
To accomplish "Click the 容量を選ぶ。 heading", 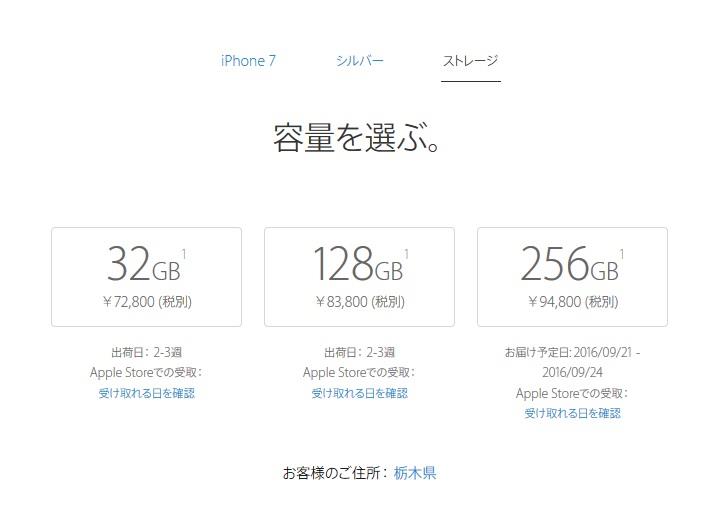I will (x=357, y=138).
